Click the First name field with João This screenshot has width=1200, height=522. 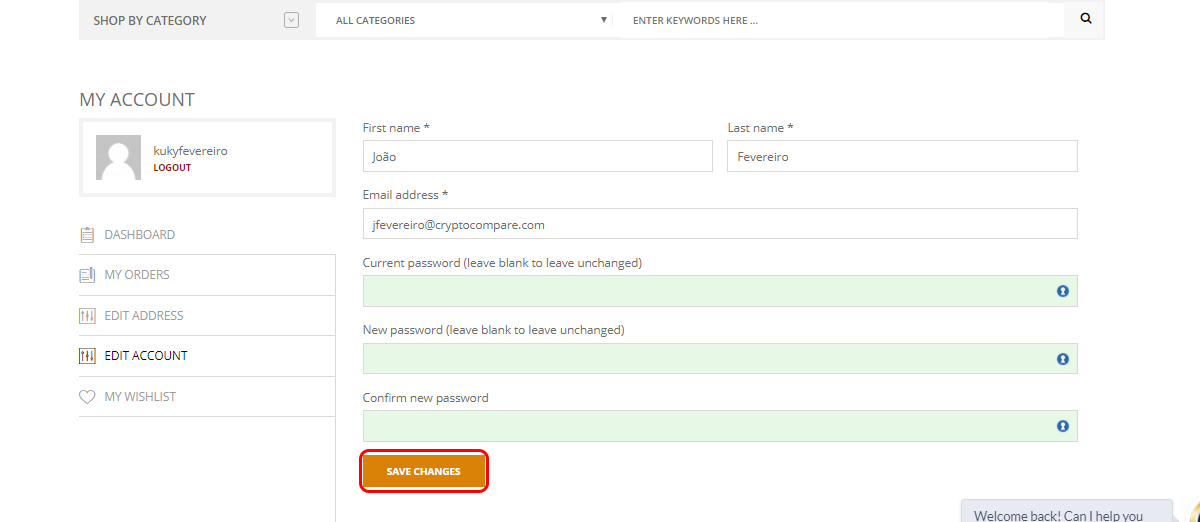538,156
